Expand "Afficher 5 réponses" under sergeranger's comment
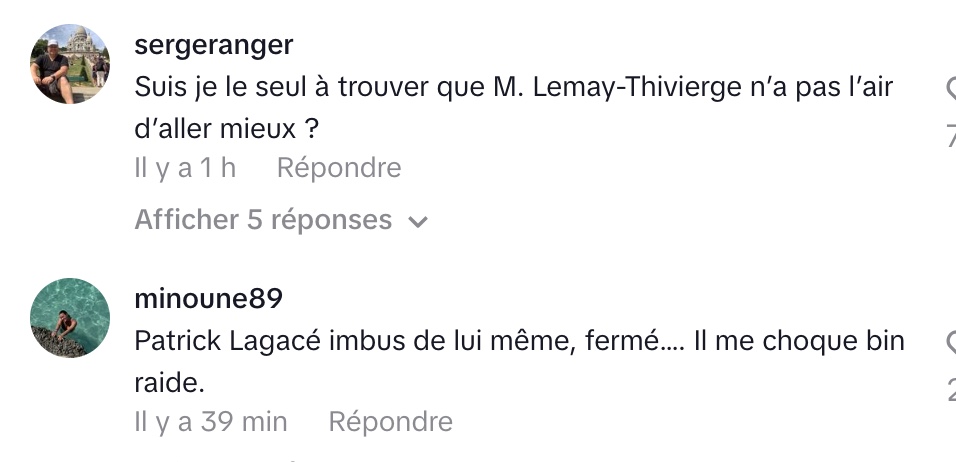The image size is (956, 462). (263, 220)
